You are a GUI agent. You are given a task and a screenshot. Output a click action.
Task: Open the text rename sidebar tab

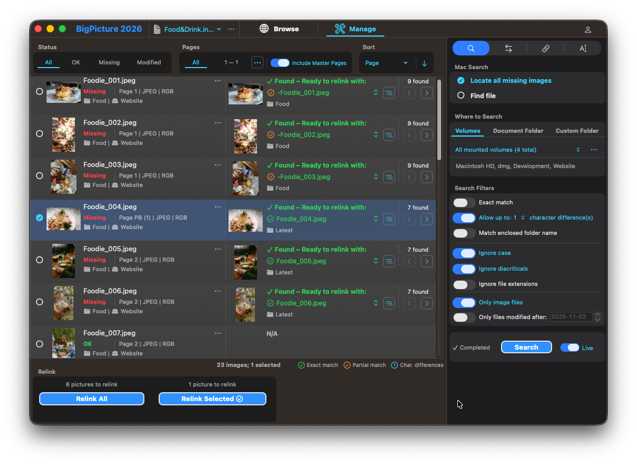tap(582, 48)
